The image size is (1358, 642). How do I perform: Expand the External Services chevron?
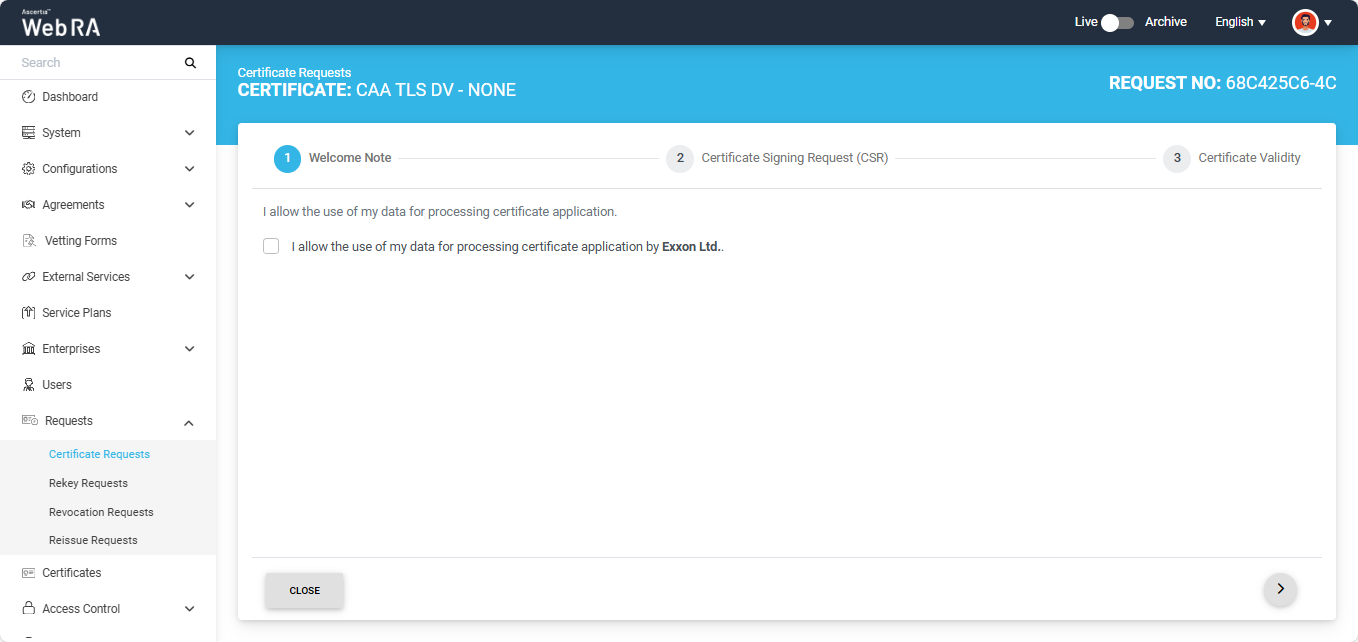tap(190, 277)
